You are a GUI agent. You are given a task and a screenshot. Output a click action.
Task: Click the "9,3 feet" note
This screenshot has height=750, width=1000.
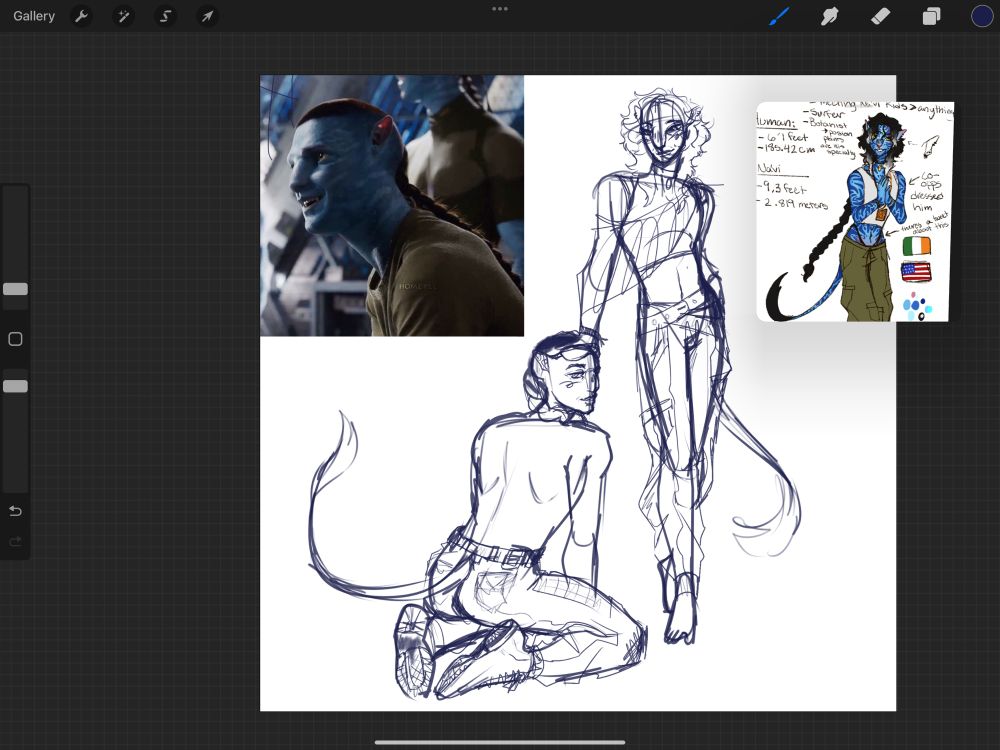point(783,188)
